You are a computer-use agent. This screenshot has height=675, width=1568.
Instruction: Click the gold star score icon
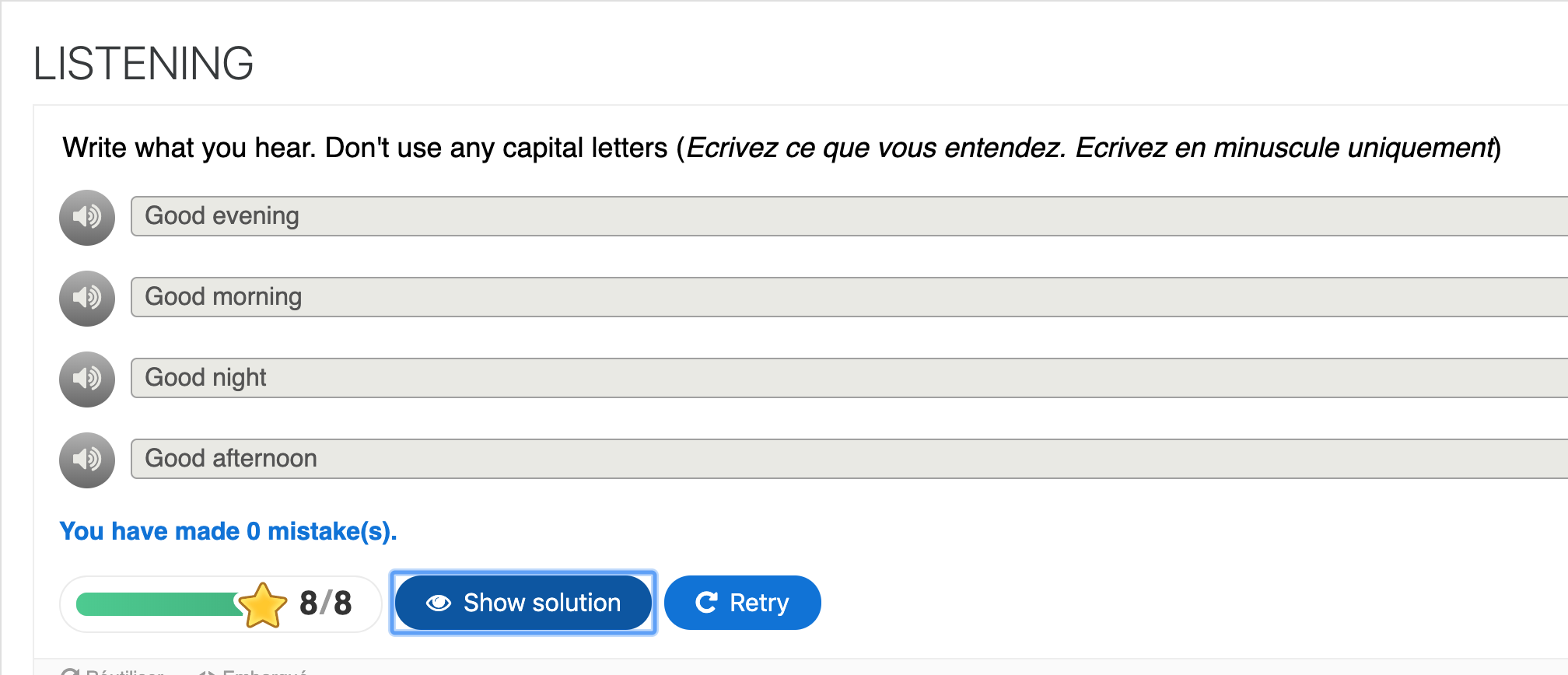[x=262, y=605]
